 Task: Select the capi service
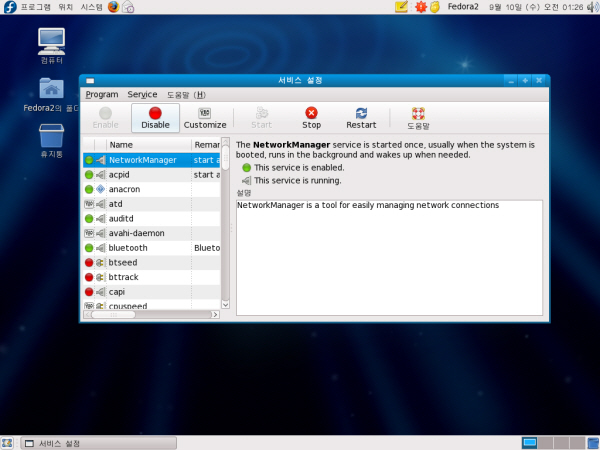[x=152, y=292]
